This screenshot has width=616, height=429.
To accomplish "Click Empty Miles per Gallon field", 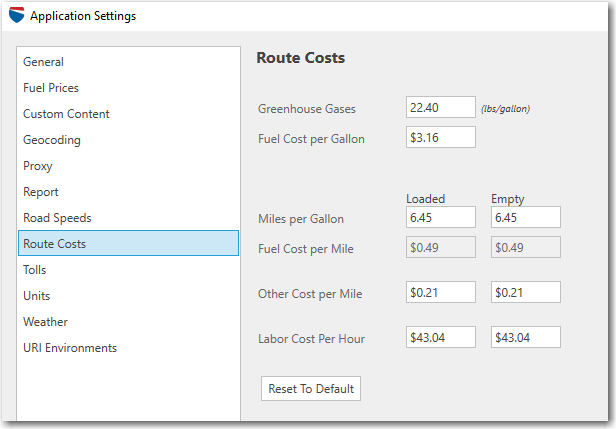I will click(526, 217).
